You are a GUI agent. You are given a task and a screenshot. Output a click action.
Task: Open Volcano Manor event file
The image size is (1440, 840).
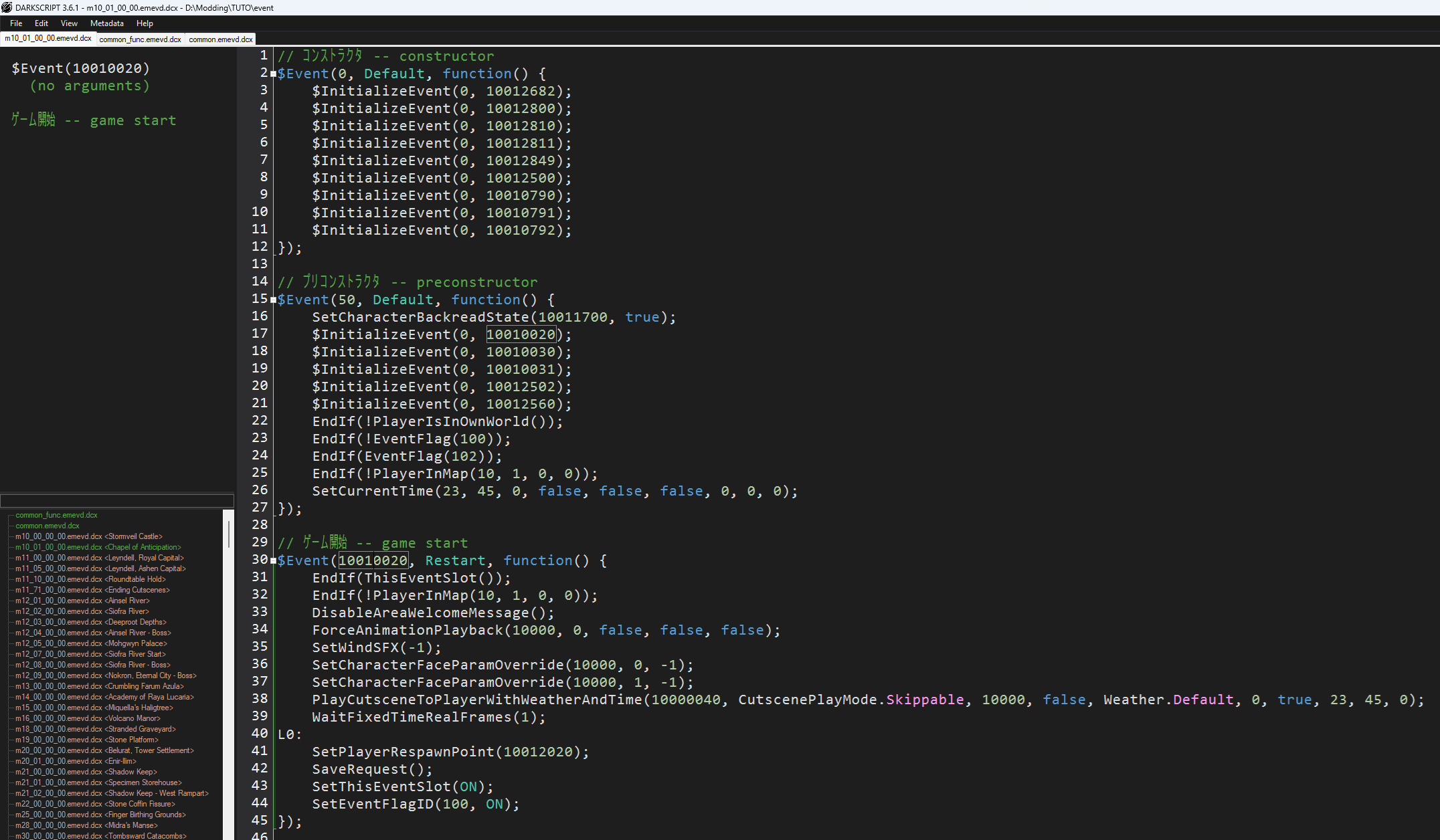pos(88,718)
